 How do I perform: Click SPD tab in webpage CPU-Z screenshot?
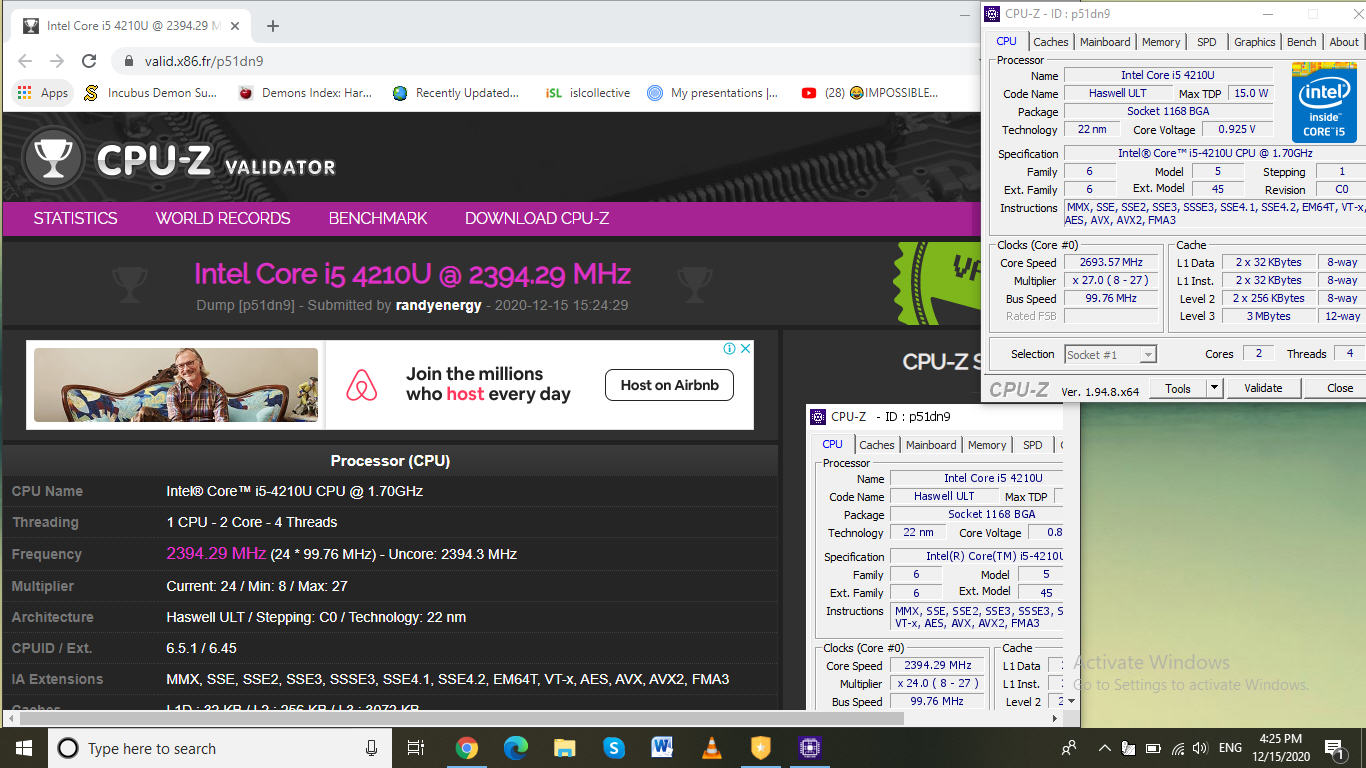1033,445
